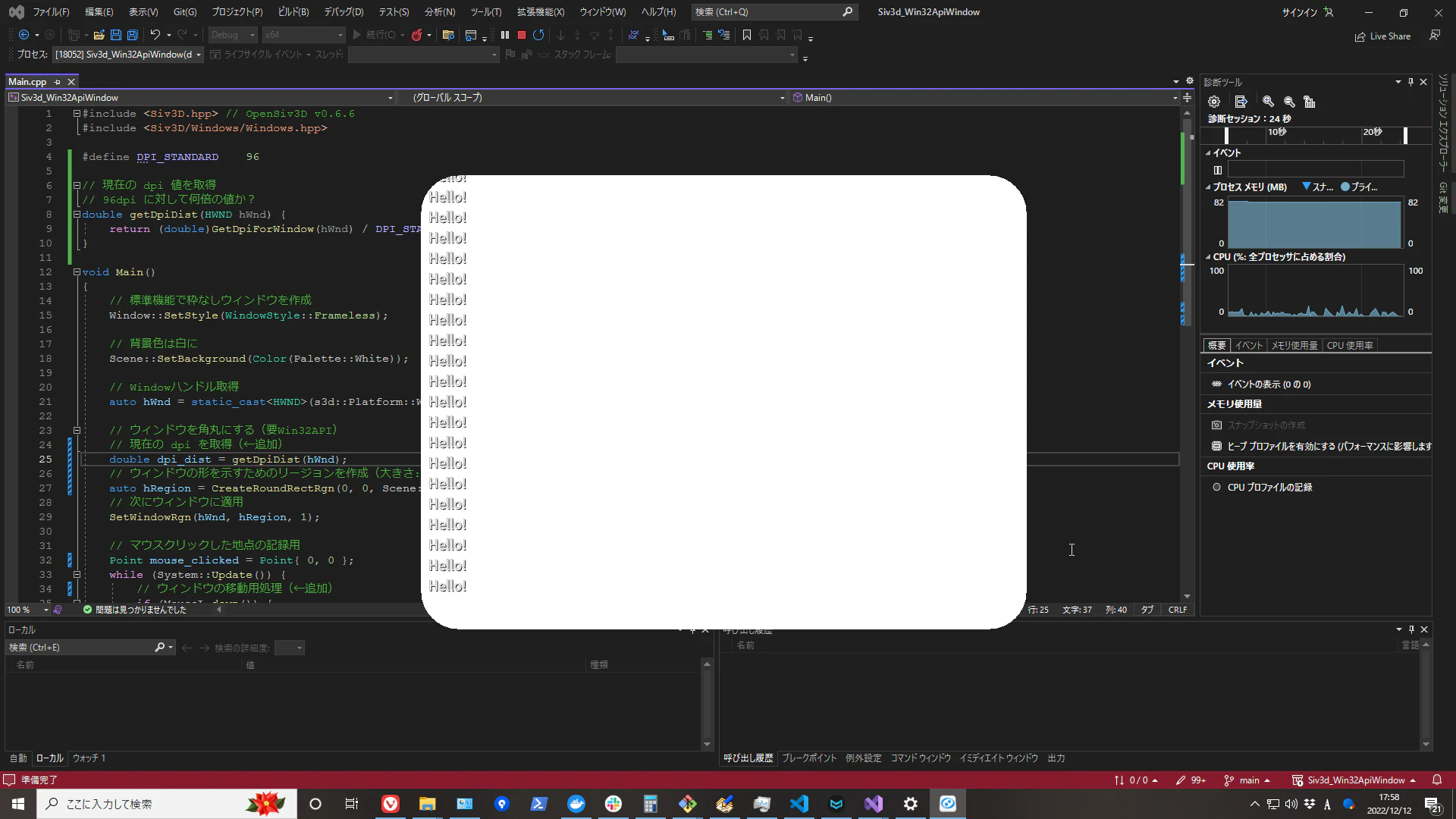Viewport: 1456px width, 819px height.
Task: Open the process selector dropdown
Action: pyautogui.click(x=128, y=55)
